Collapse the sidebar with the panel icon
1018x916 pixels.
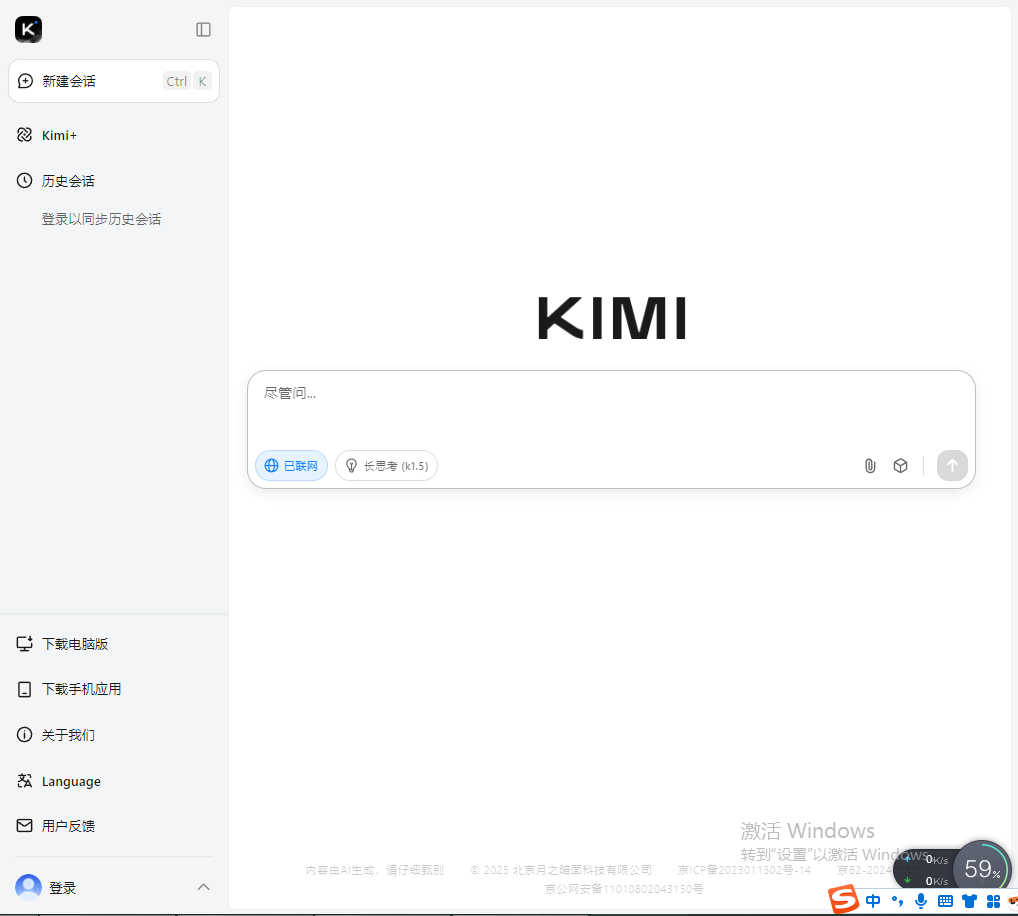point(203,29)
